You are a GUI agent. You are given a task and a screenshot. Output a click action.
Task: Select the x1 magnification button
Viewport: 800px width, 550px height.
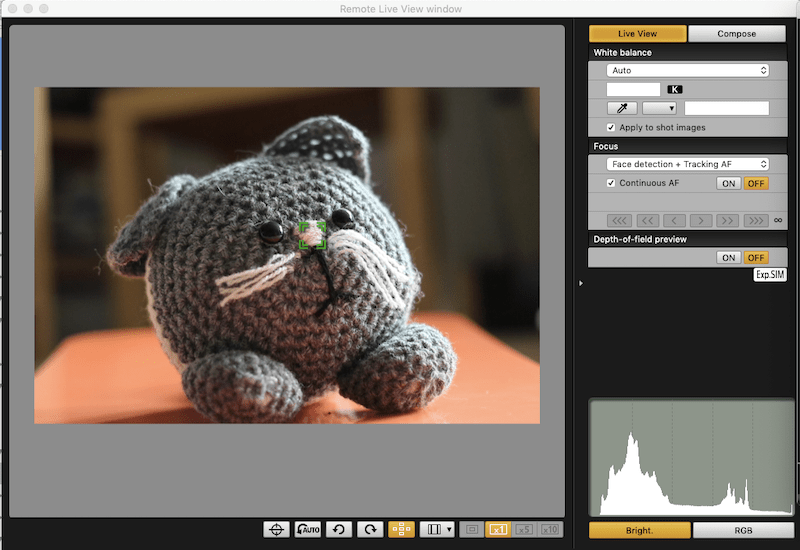click(x=498, y=530)
